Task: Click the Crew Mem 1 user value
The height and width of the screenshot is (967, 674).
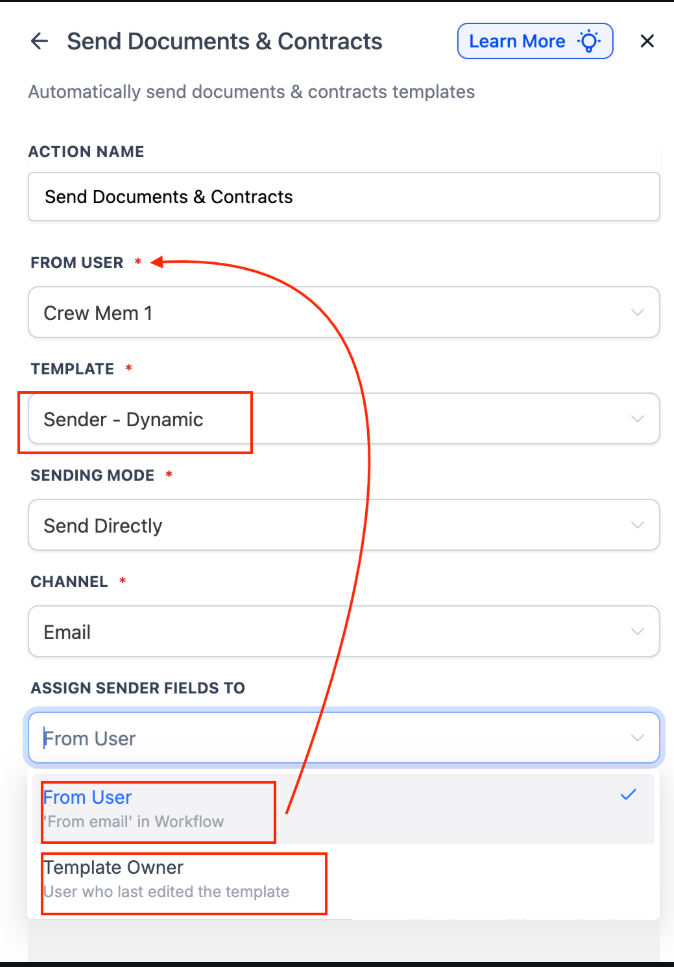Action: [98, 313]
